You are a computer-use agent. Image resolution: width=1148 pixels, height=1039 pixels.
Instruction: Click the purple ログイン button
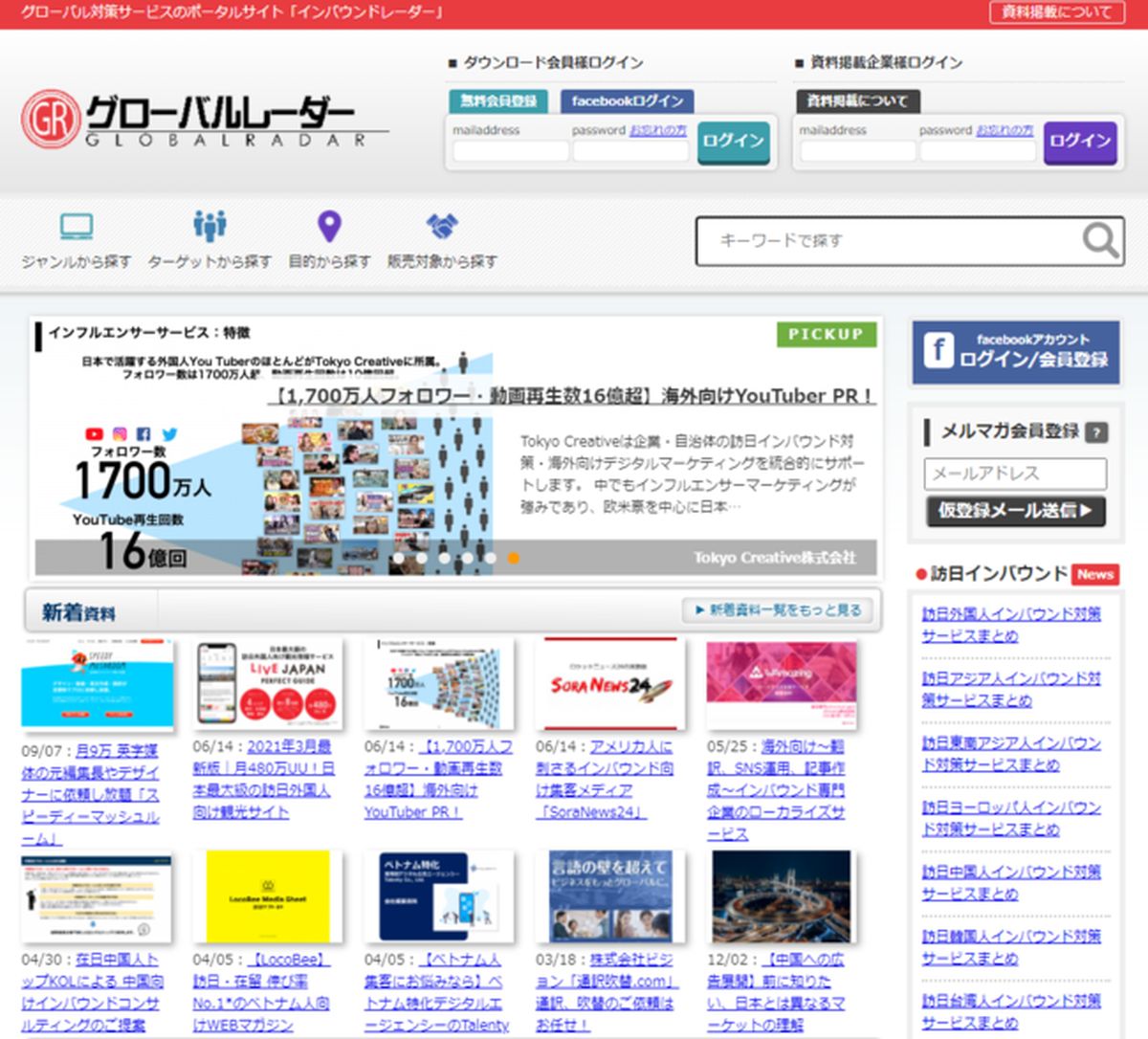[x=1080, y=142]
